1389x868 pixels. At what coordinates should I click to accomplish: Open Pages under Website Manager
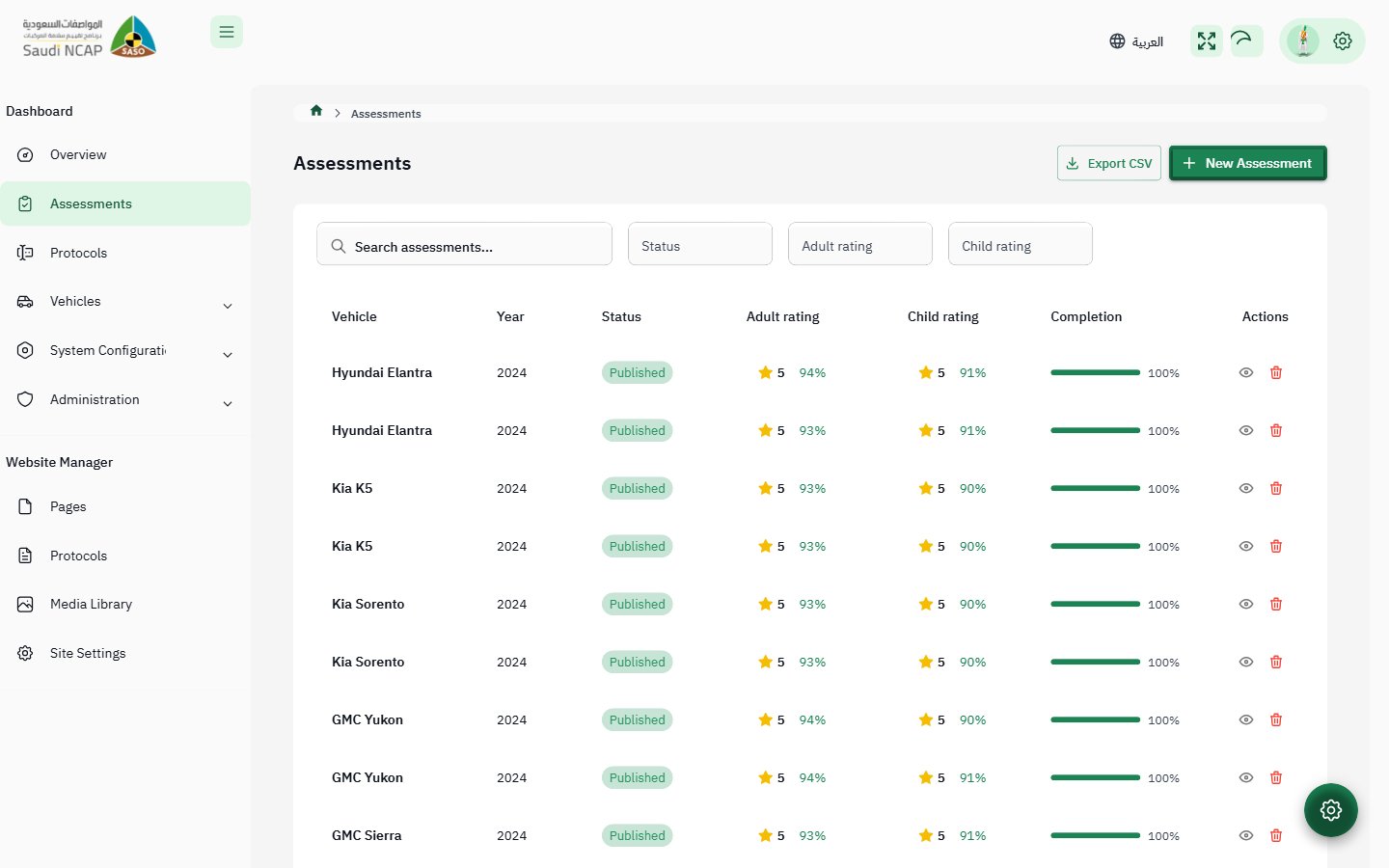125,506
